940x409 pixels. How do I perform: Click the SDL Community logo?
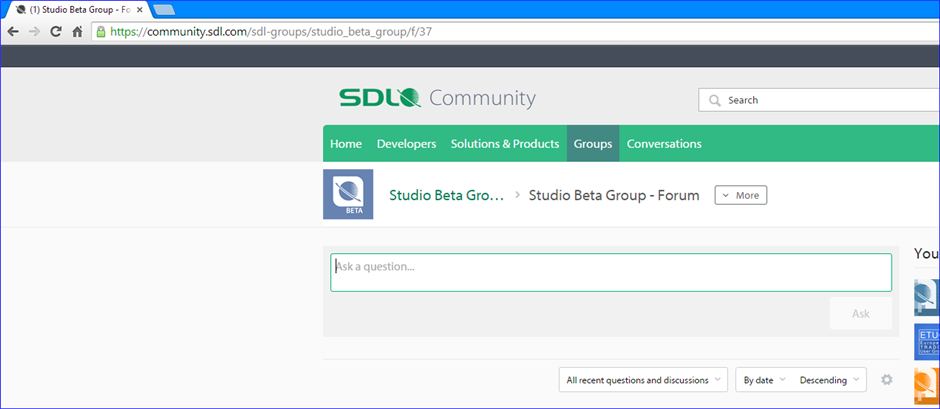[x=437, y=98]
